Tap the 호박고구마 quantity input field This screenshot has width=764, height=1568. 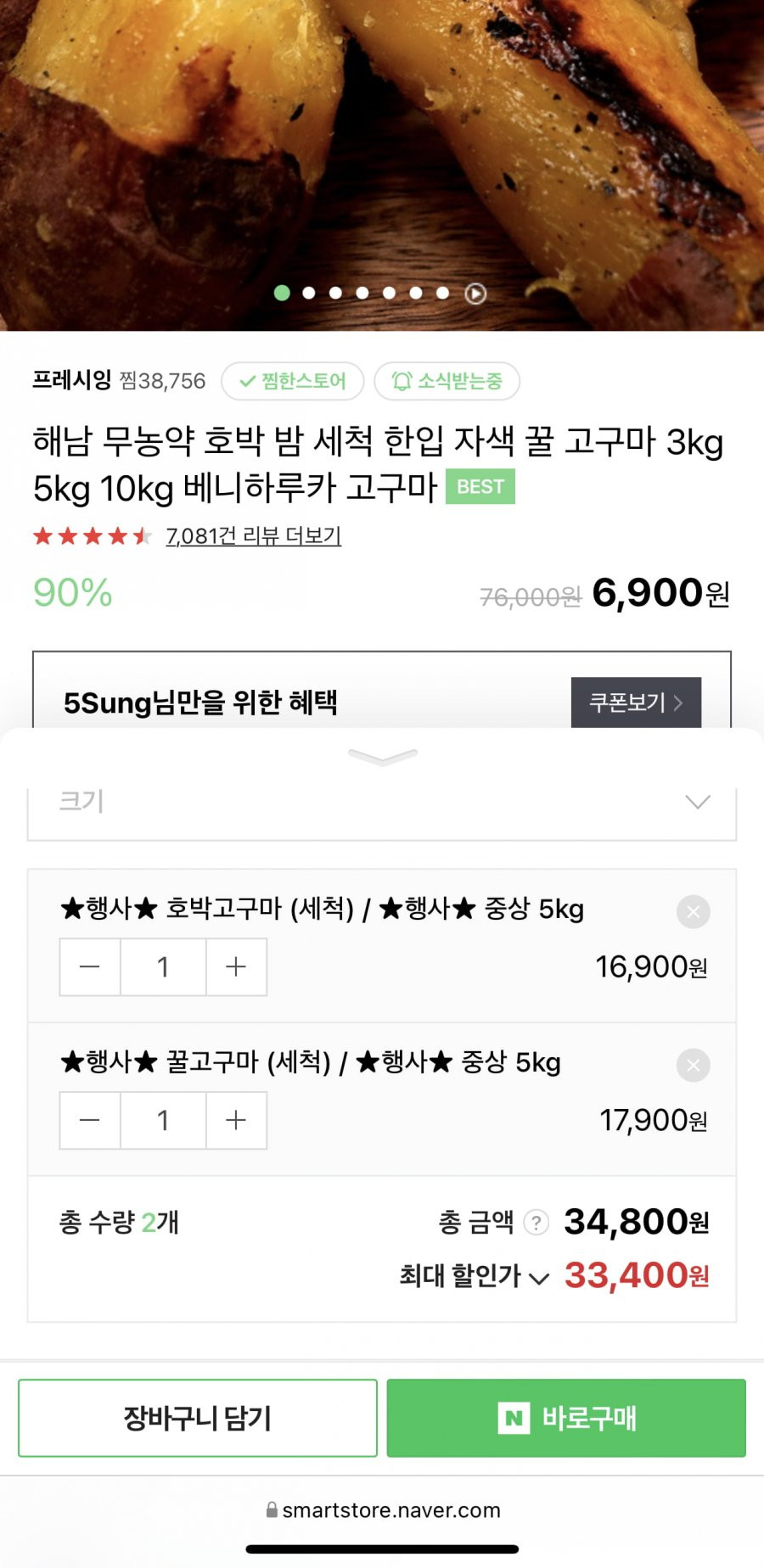tap(163, 967)
